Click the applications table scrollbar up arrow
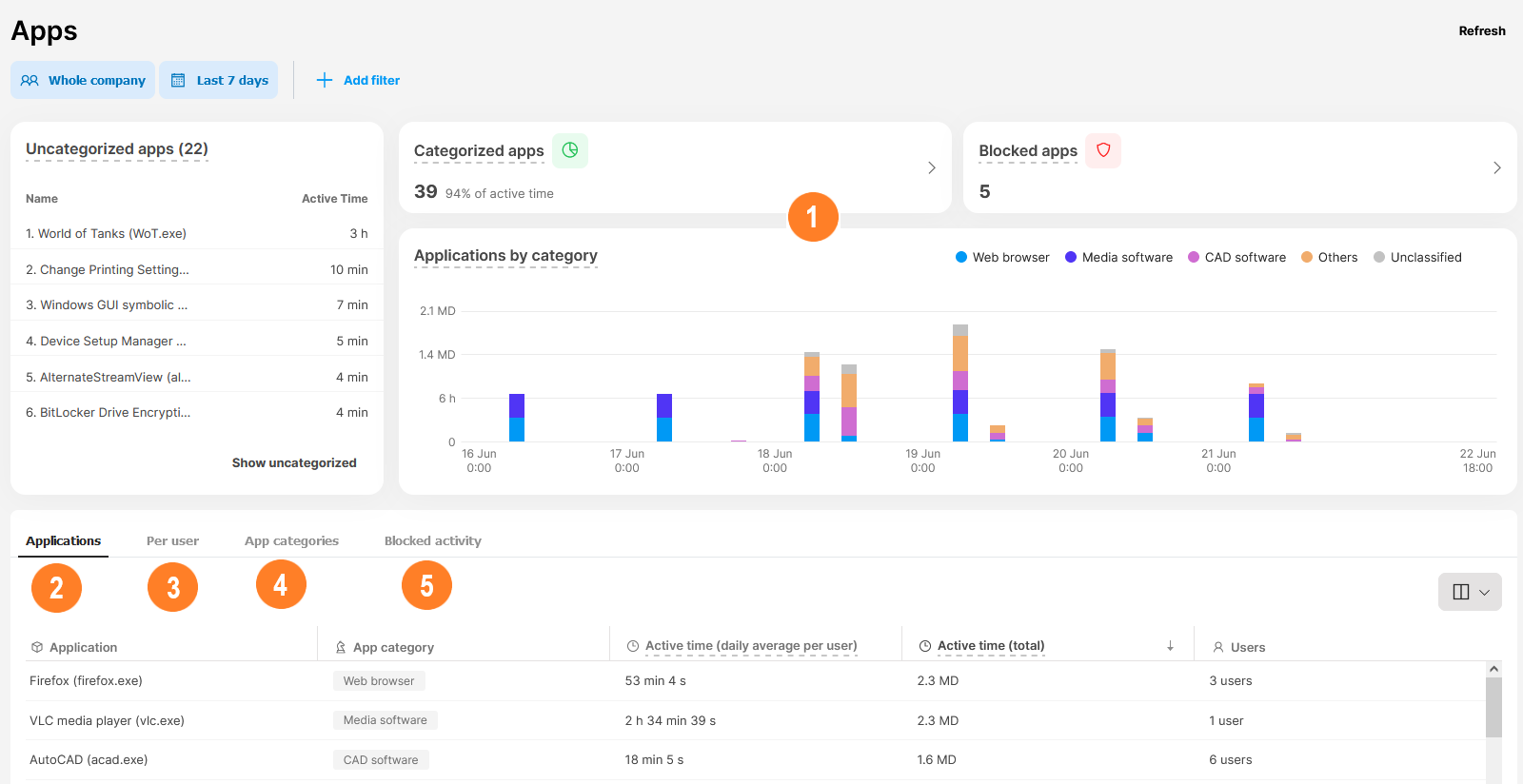Viewport: 1523px width, 784px height. 1493,669
